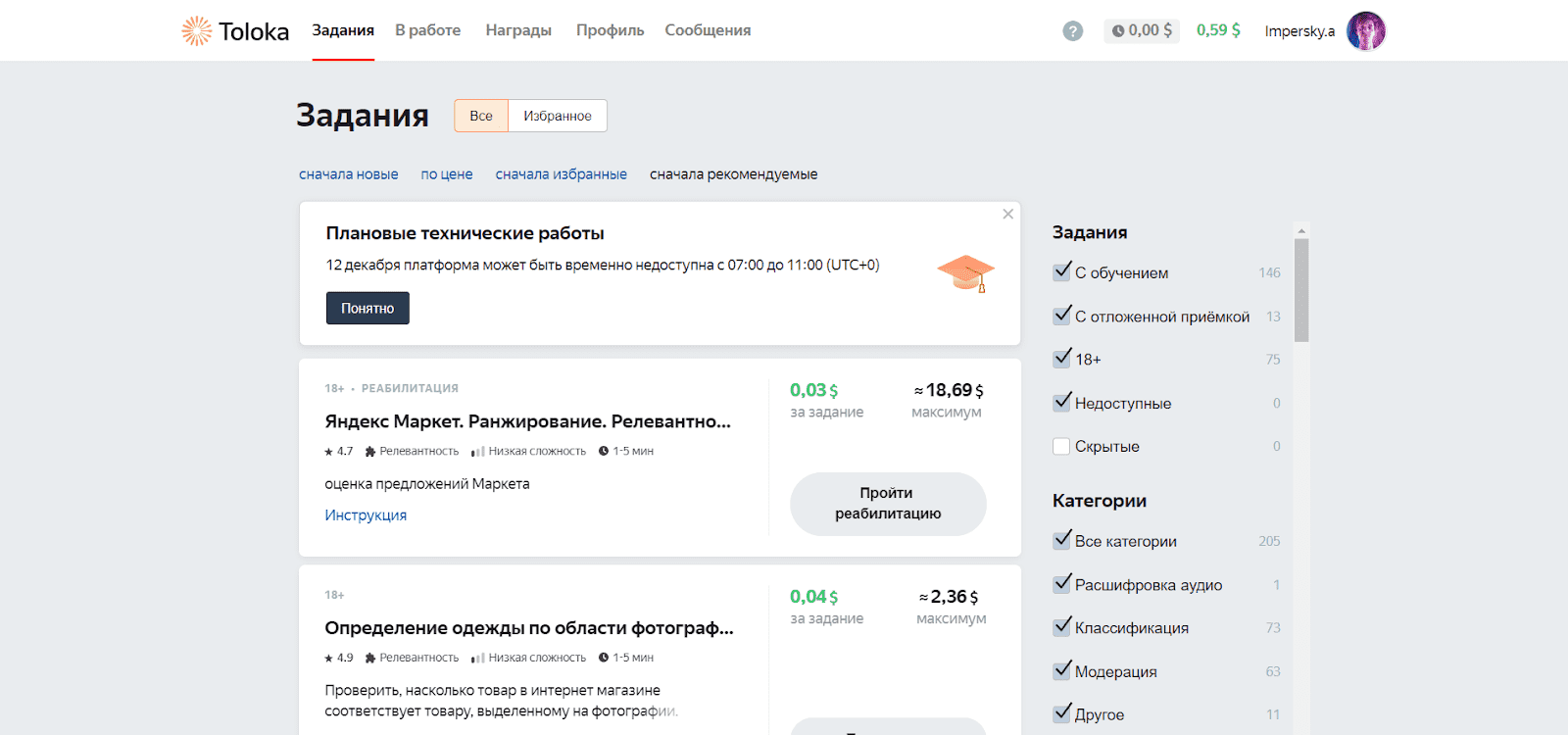
Task: Click Низкая сложность label on Определение одежды task
Action: pyautogui.click(x=528, y=659)
